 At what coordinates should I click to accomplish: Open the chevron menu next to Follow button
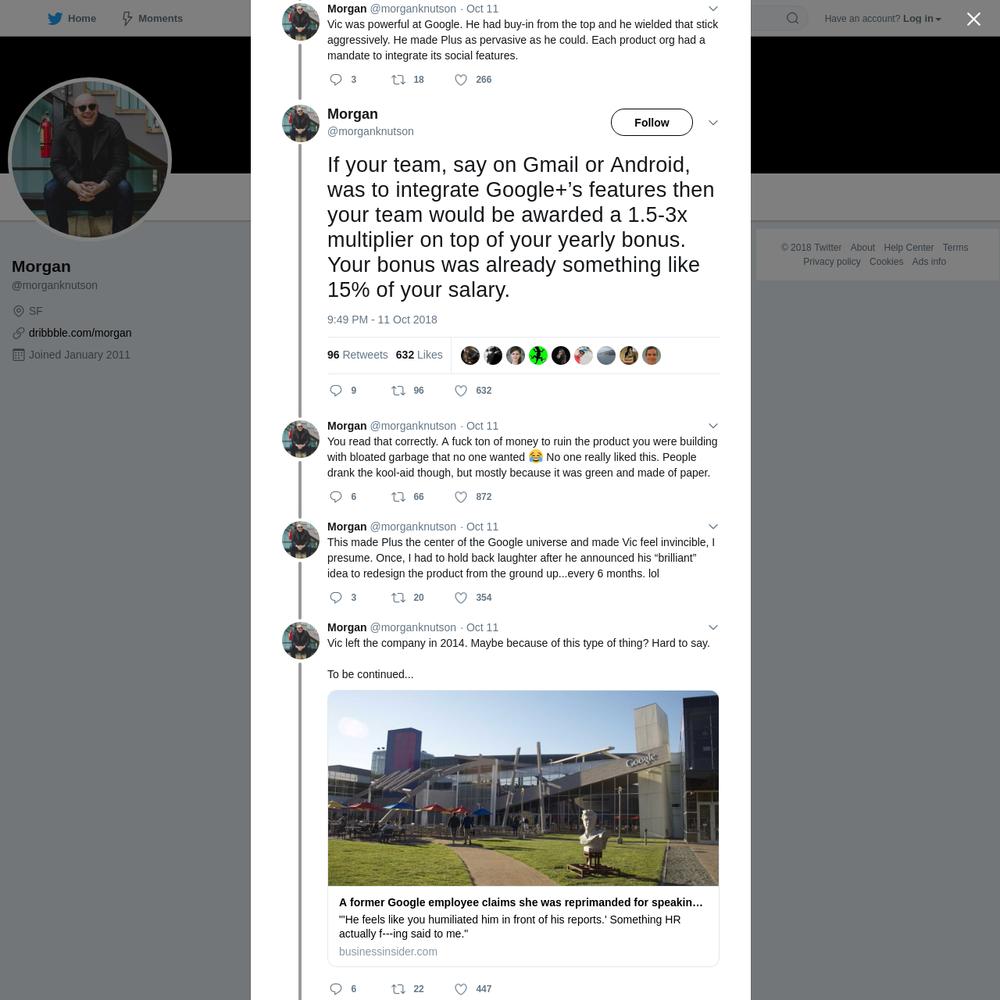pos(713,122)
